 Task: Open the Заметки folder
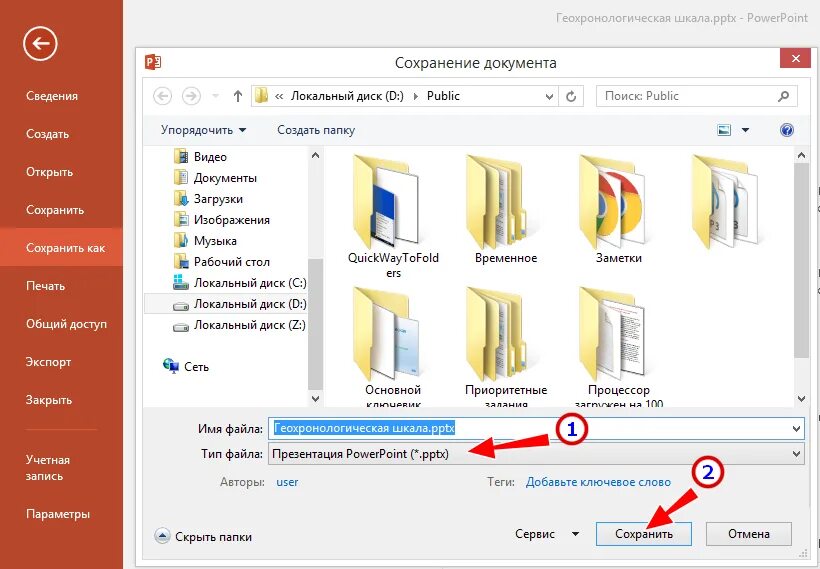click(619, 210)
